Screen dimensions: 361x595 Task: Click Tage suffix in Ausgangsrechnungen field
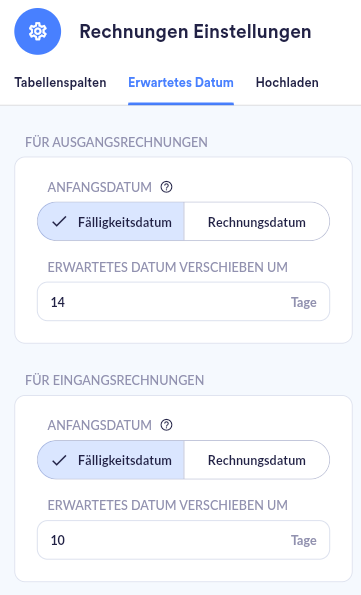(304, 302)
